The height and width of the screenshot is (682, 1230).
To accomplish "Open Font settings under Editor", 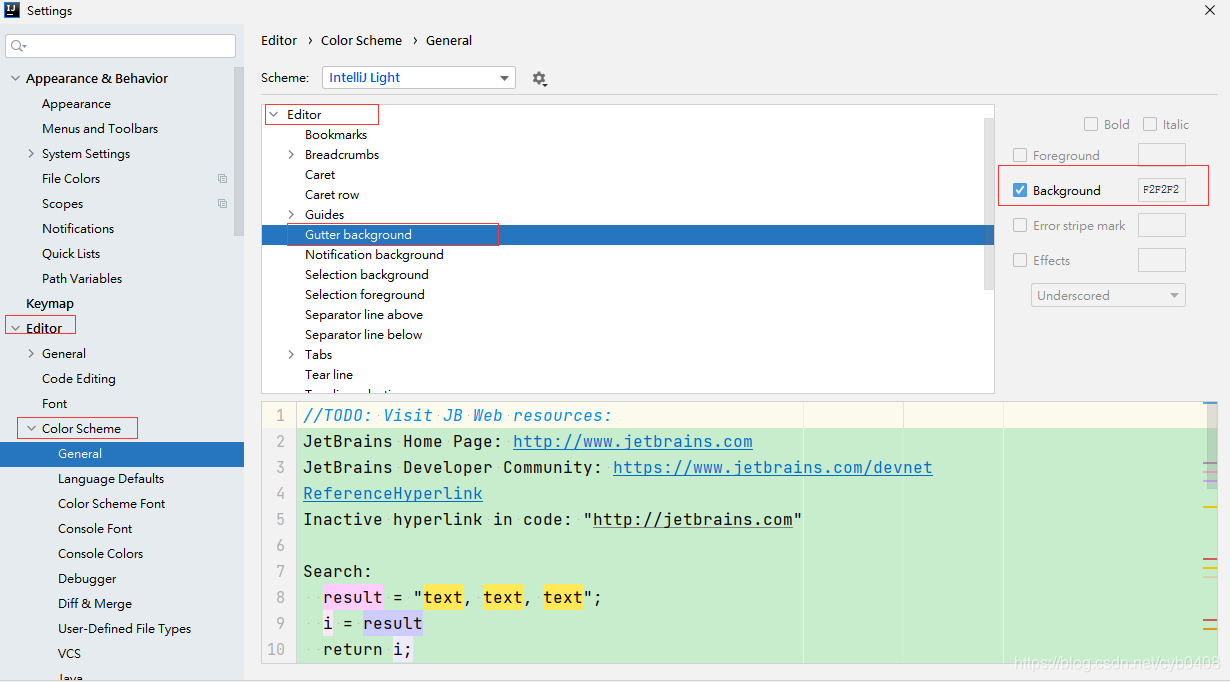I will [55, 404].
